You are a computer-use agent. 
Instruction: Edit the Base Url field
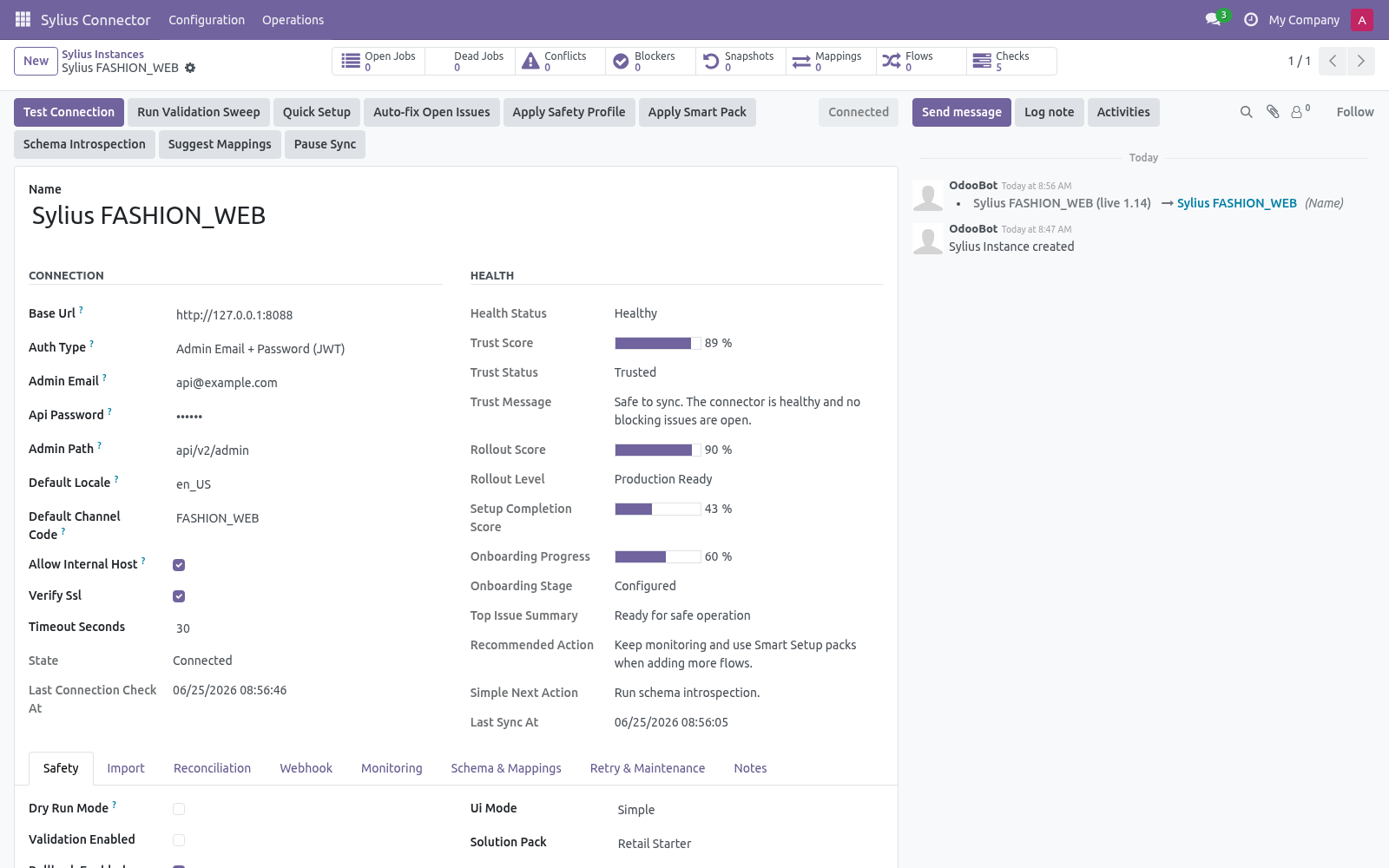point(307,315)
